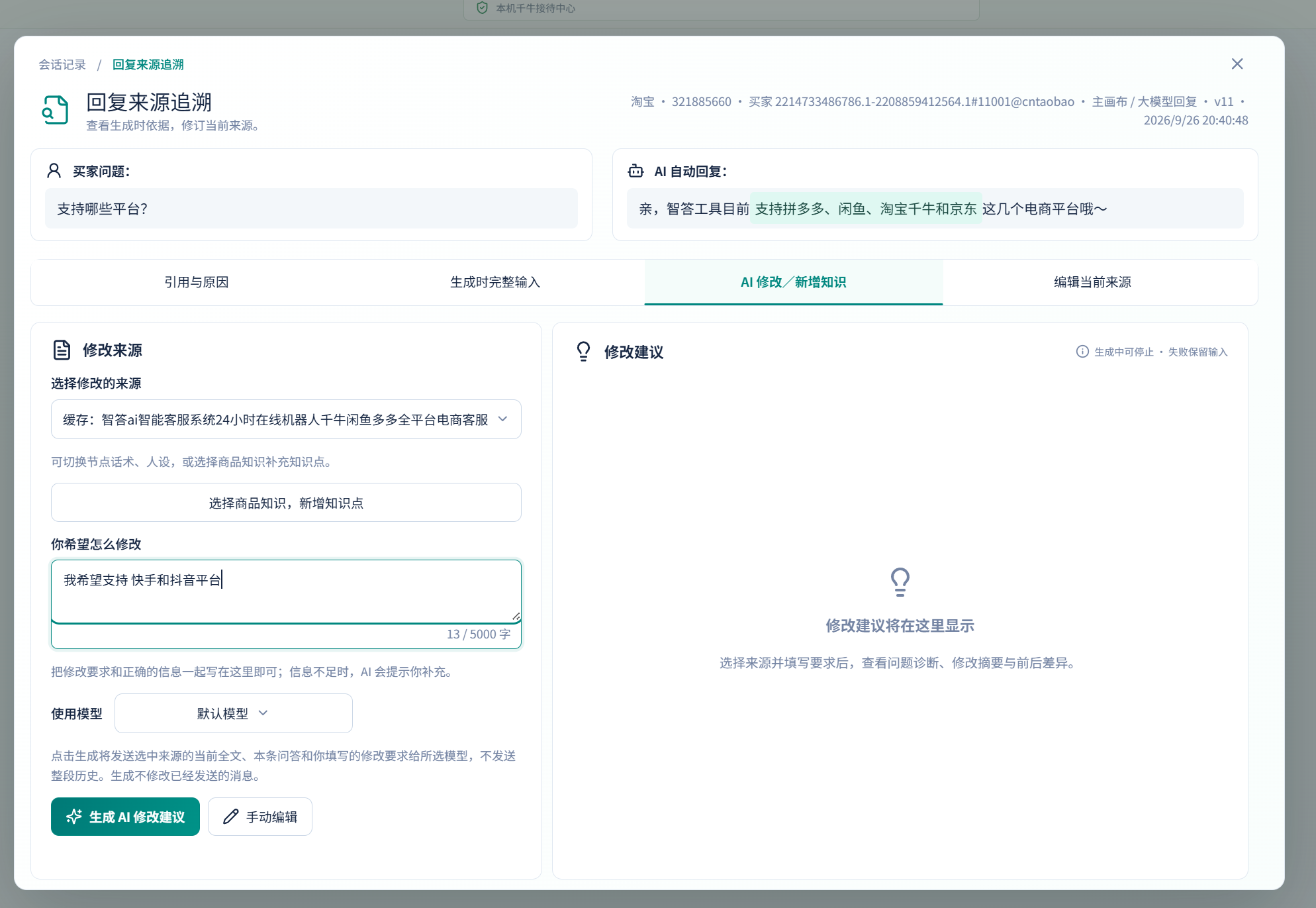Click 生成 AI 修改建议 button

125,817
